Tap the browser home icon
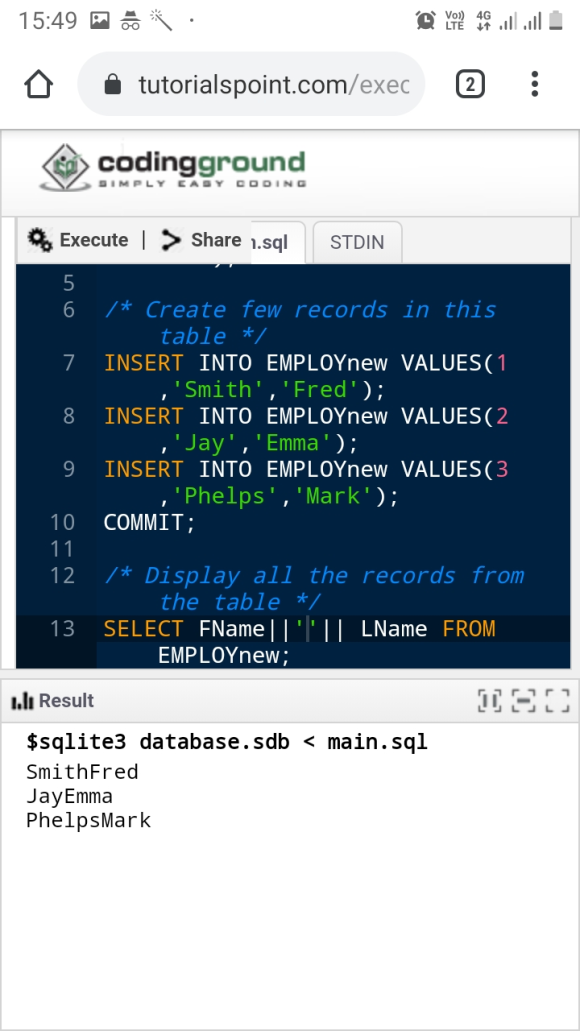Screen dimensions: 580x1031 click(x=39, y=84)
